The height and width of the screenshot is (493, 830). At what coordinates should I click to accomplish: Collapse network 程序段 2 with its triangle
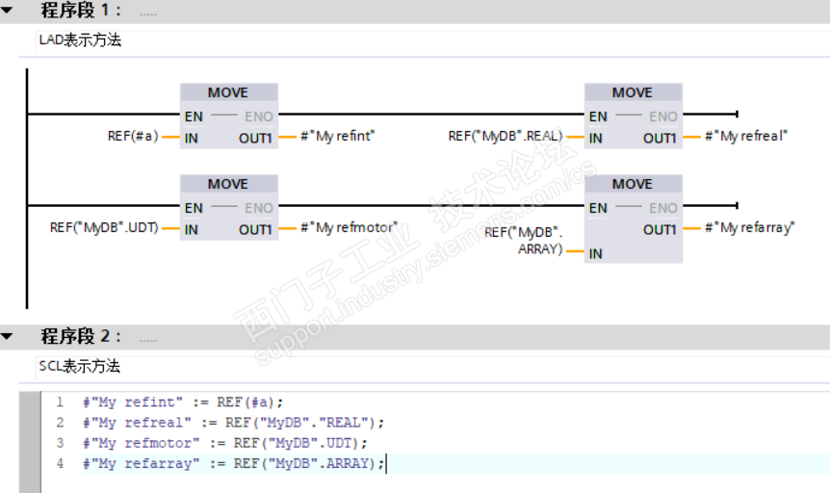[x=7, y=336]
